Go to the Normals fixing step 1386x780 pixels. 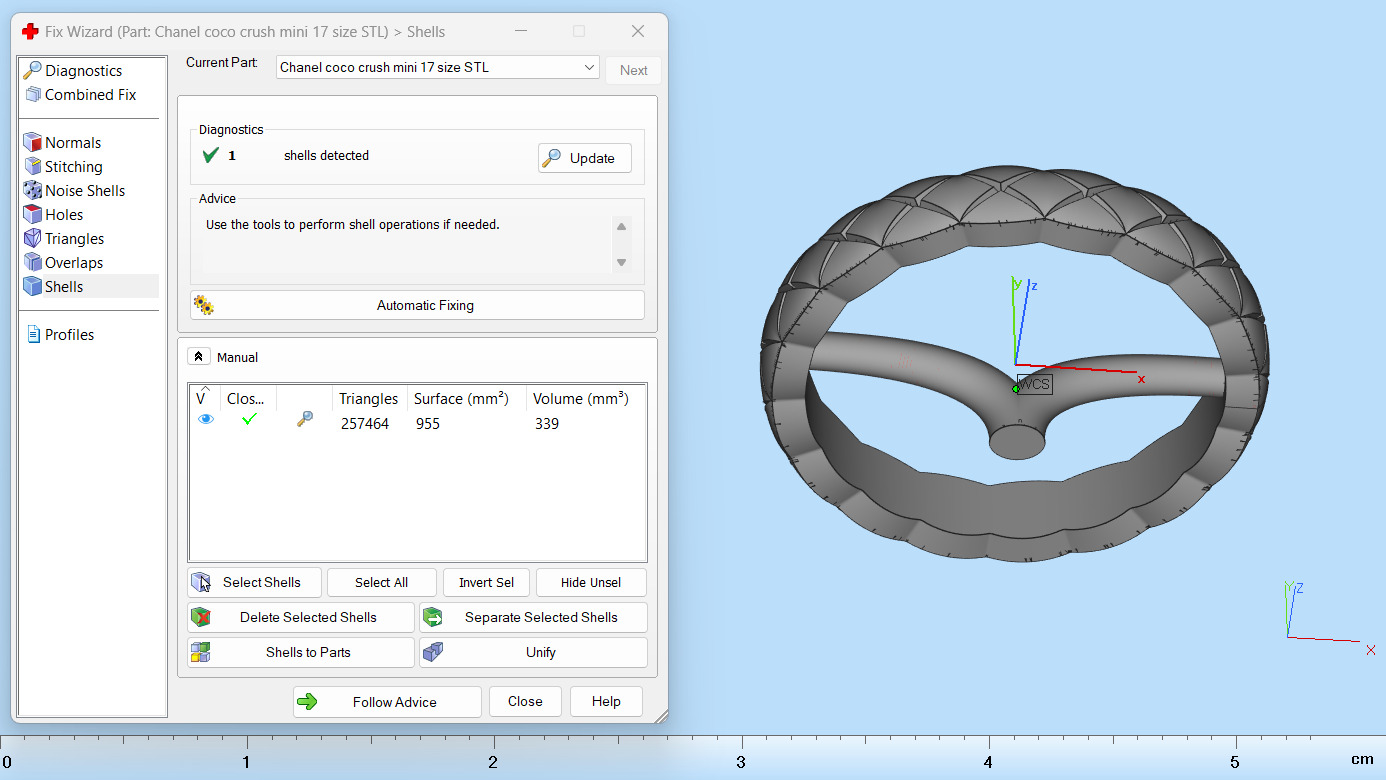(x=73, y=143)
